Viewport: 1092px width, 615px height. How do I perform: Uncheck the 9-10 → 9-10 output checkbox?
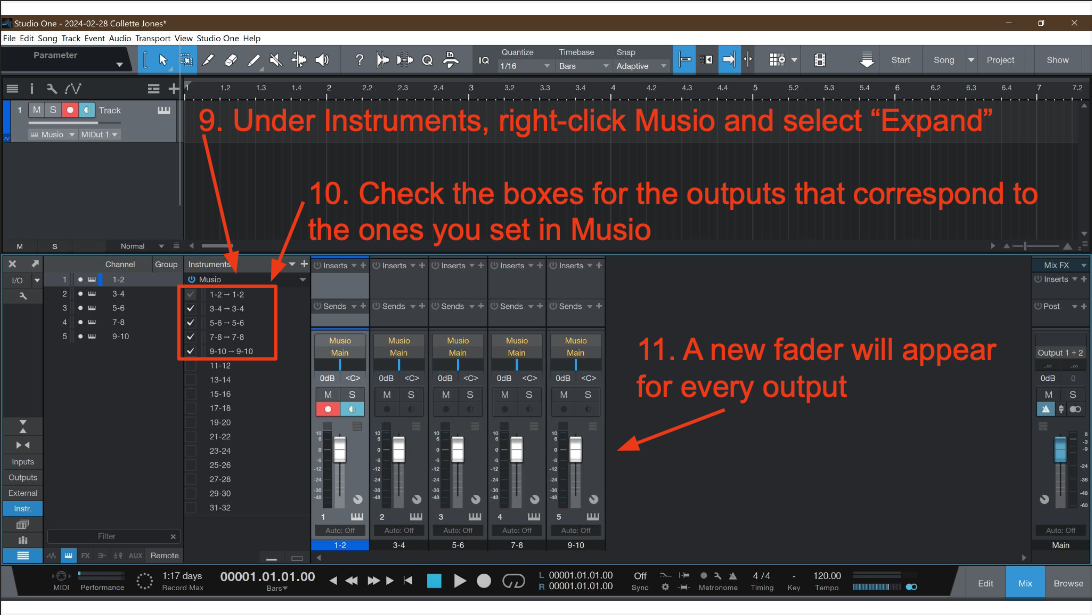[x=191, y=351]
